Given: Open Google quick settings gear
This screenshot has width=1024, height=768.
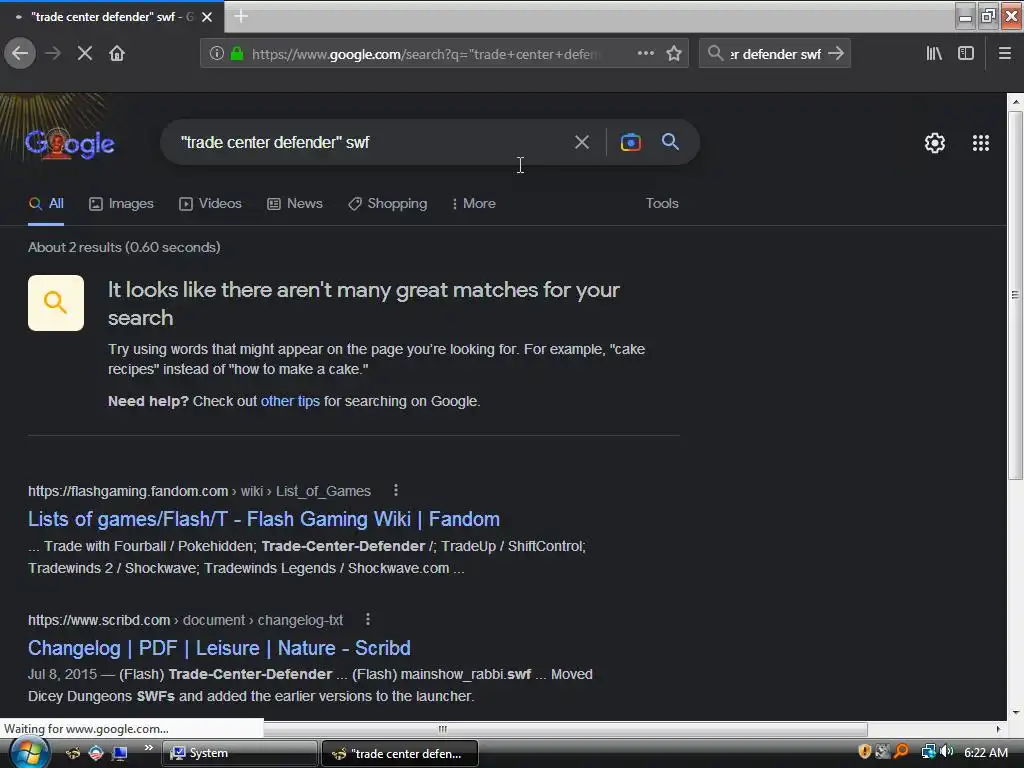Looking at the screenshot, I should (x=935, y=143).
